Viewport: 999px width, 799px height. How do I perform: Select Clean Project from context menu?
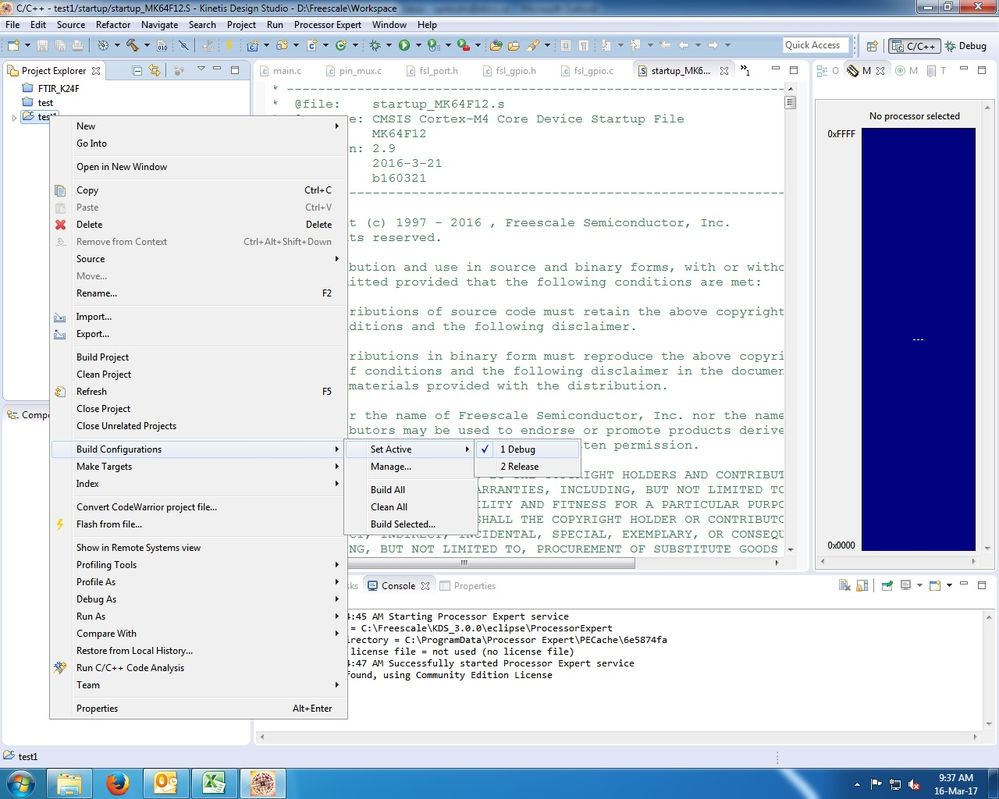(x=198, y=375)
